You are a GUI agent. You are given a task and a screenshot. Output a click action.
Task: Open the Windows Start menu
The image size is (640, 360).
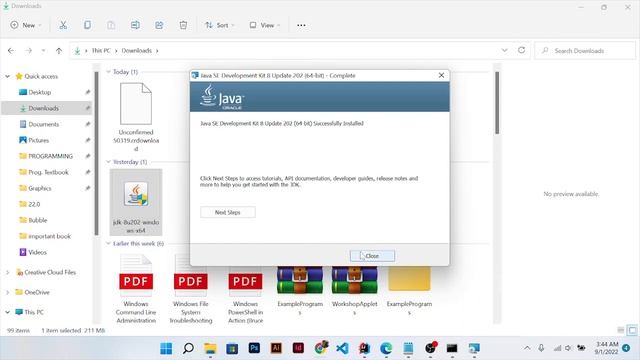(166, 348)
